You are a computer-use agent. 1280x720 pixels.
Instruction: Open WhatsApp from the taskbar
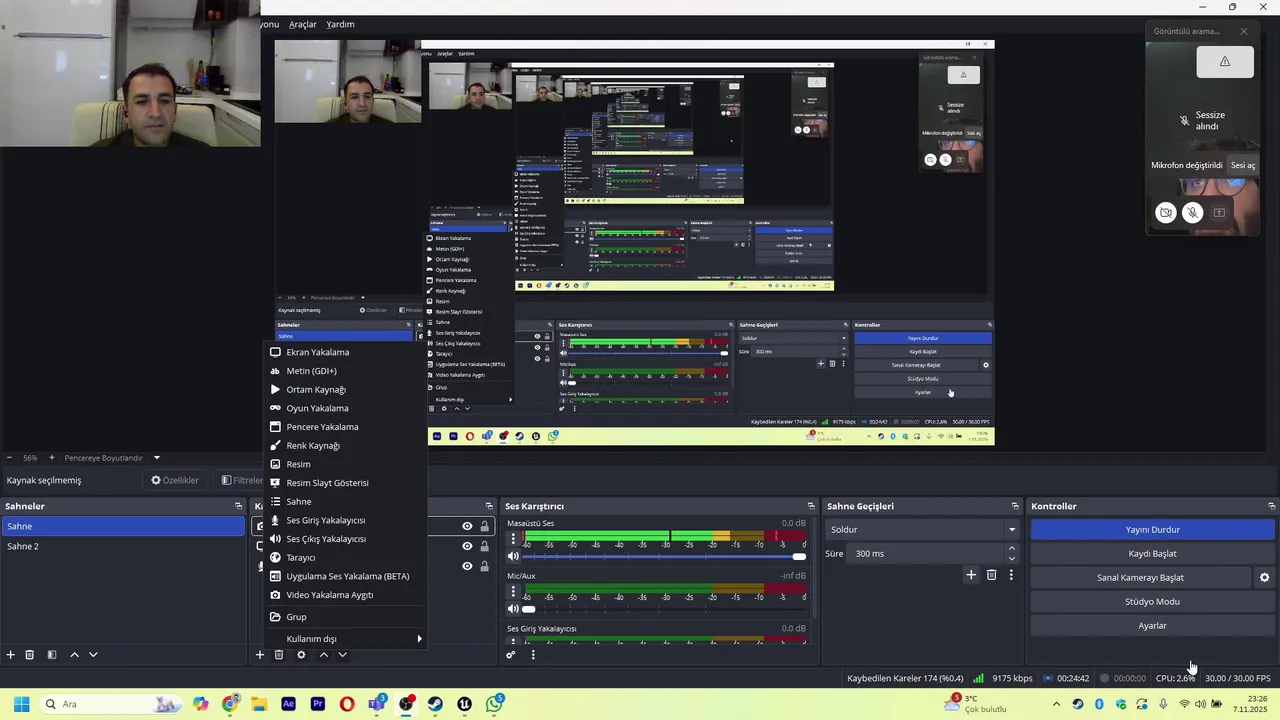coord(495,704)
